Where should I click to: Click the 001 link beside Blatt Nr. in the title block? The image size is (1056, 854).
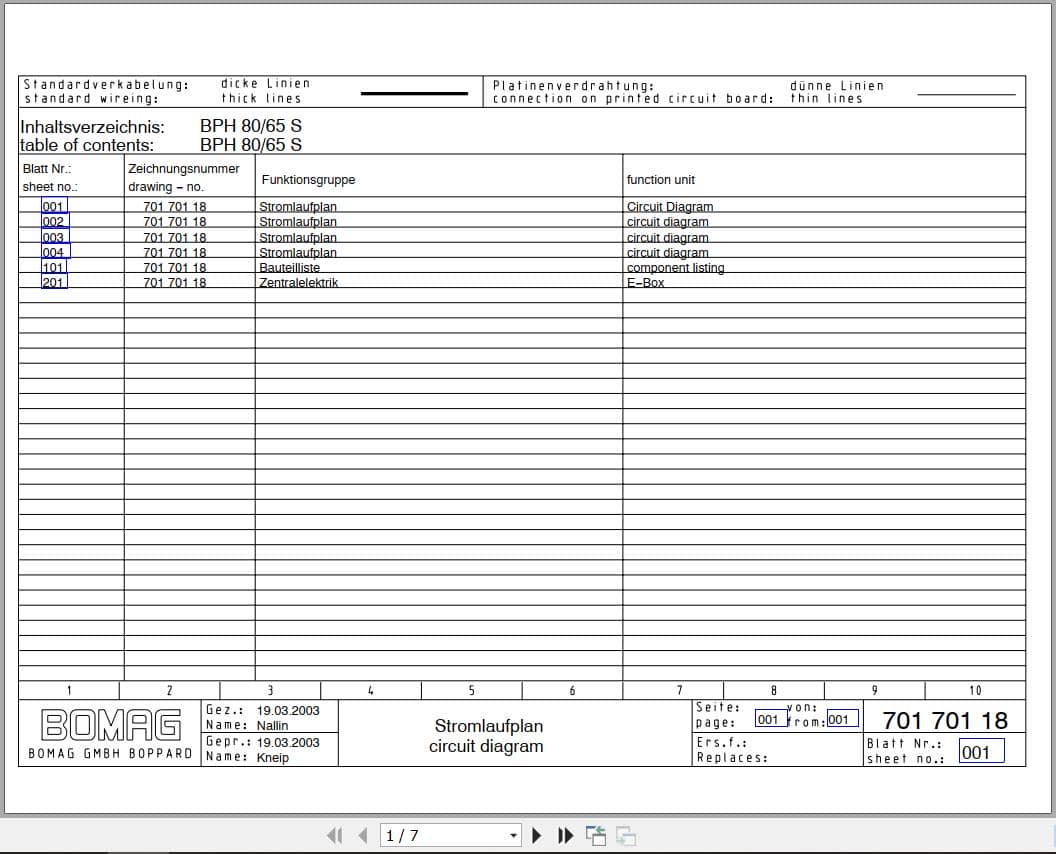tap(981, 752)
